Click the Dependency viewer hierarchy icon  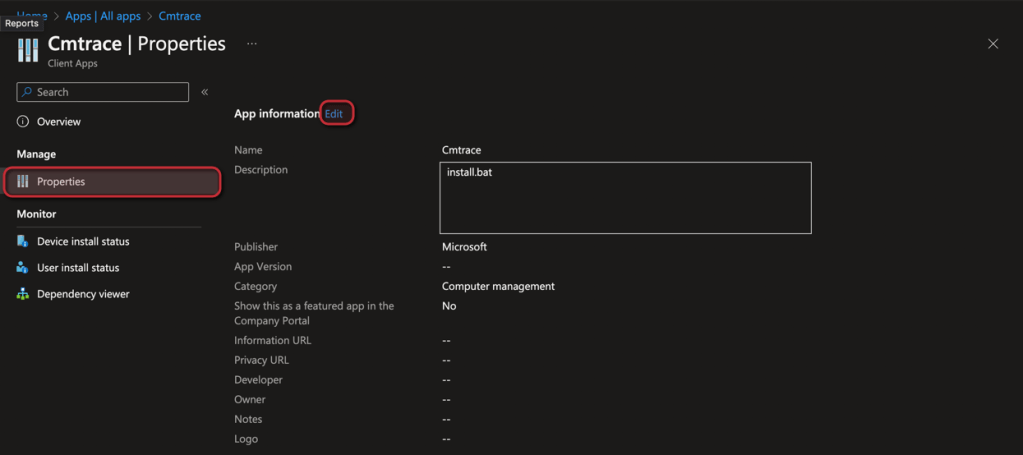tap(23, 294)
